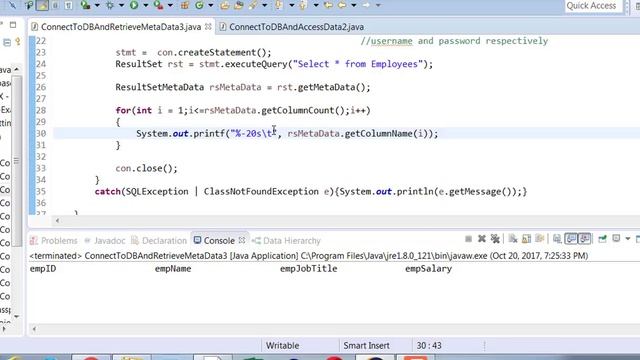Open the Declaration view tab
This screenshot has width=640, height=360.
pos(159,241)
